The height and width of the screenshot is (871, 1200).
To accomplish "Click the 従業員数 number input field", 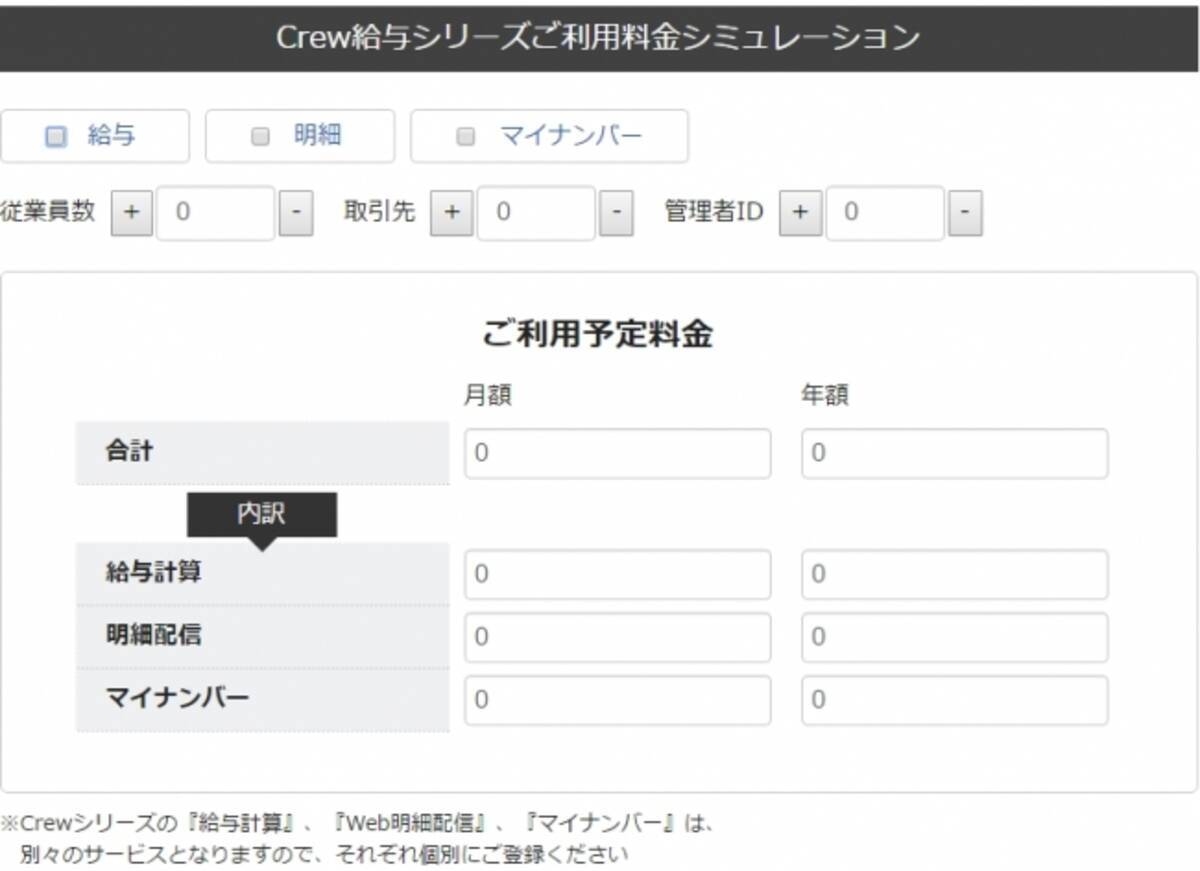I will coord(215,214).
